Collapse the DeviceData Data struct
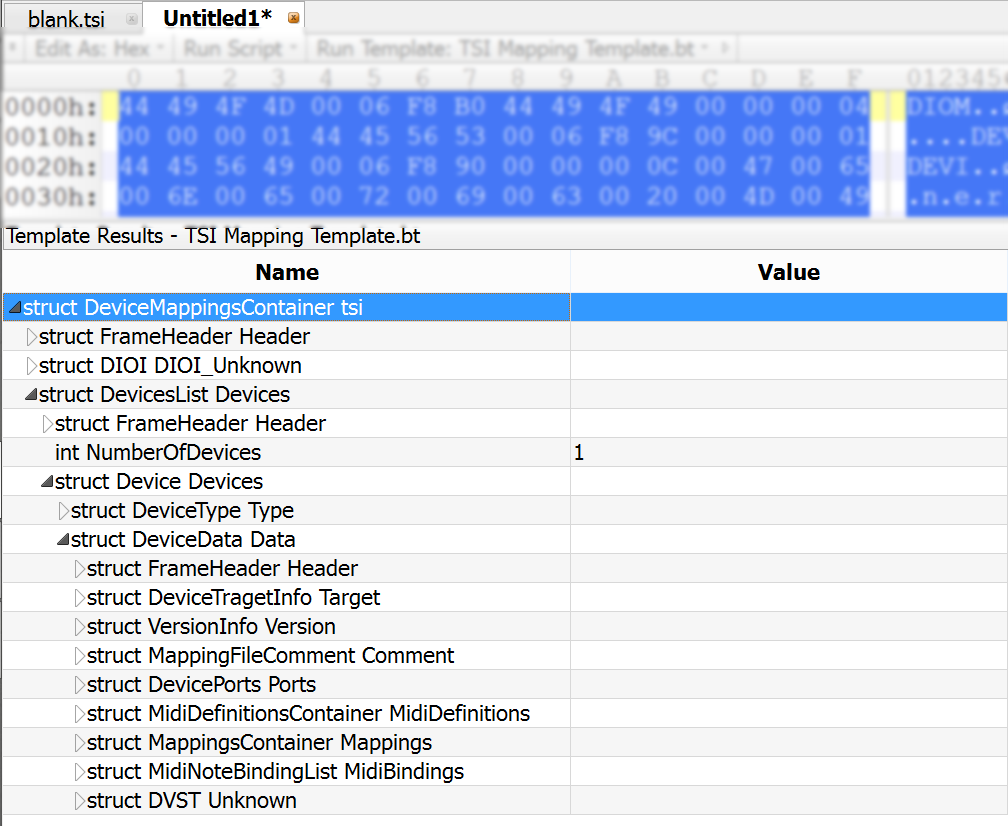 click(x=62, y=540)
